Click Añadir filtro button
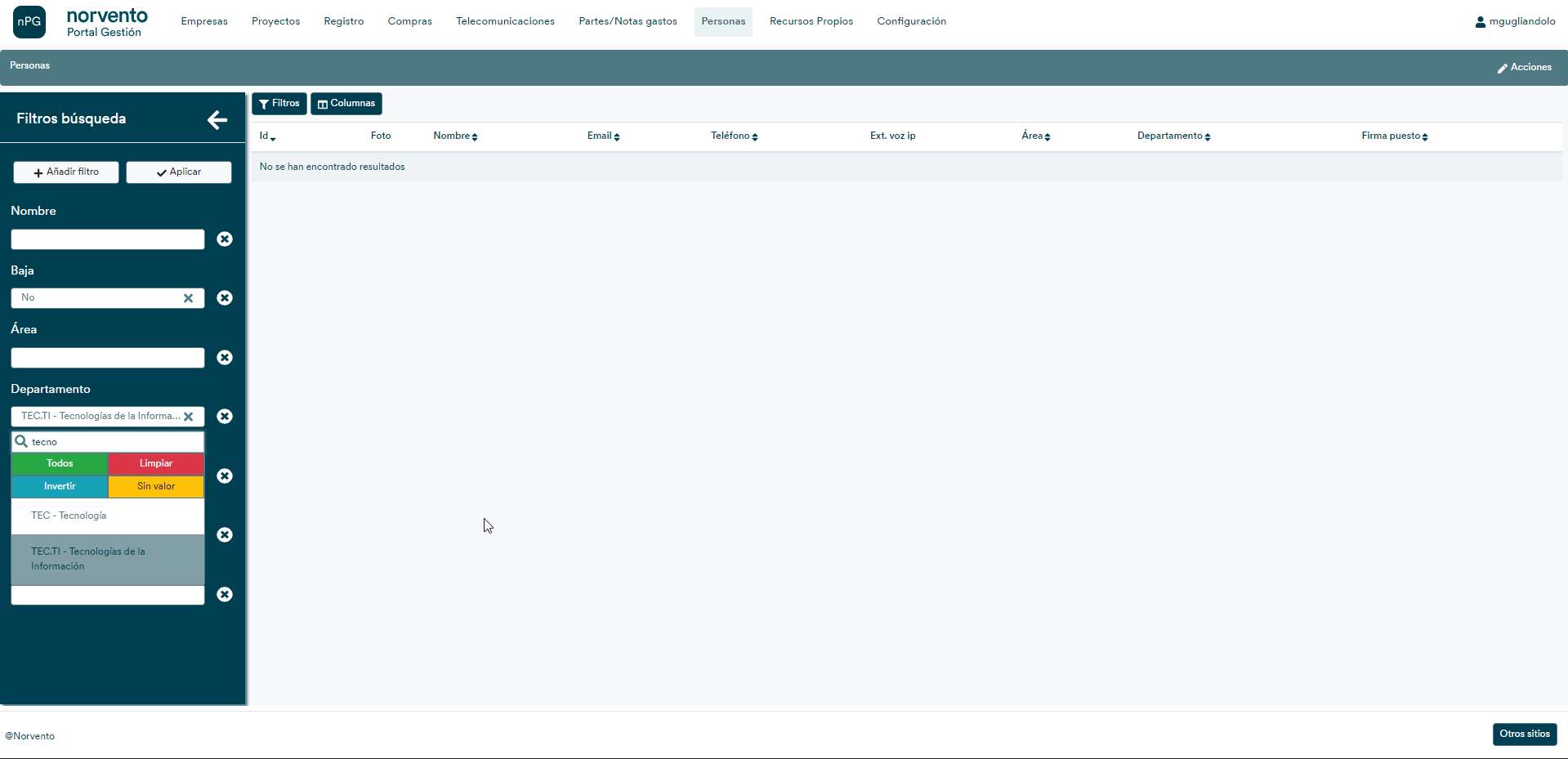The image size is (1568, 759). tap(66, 172)
